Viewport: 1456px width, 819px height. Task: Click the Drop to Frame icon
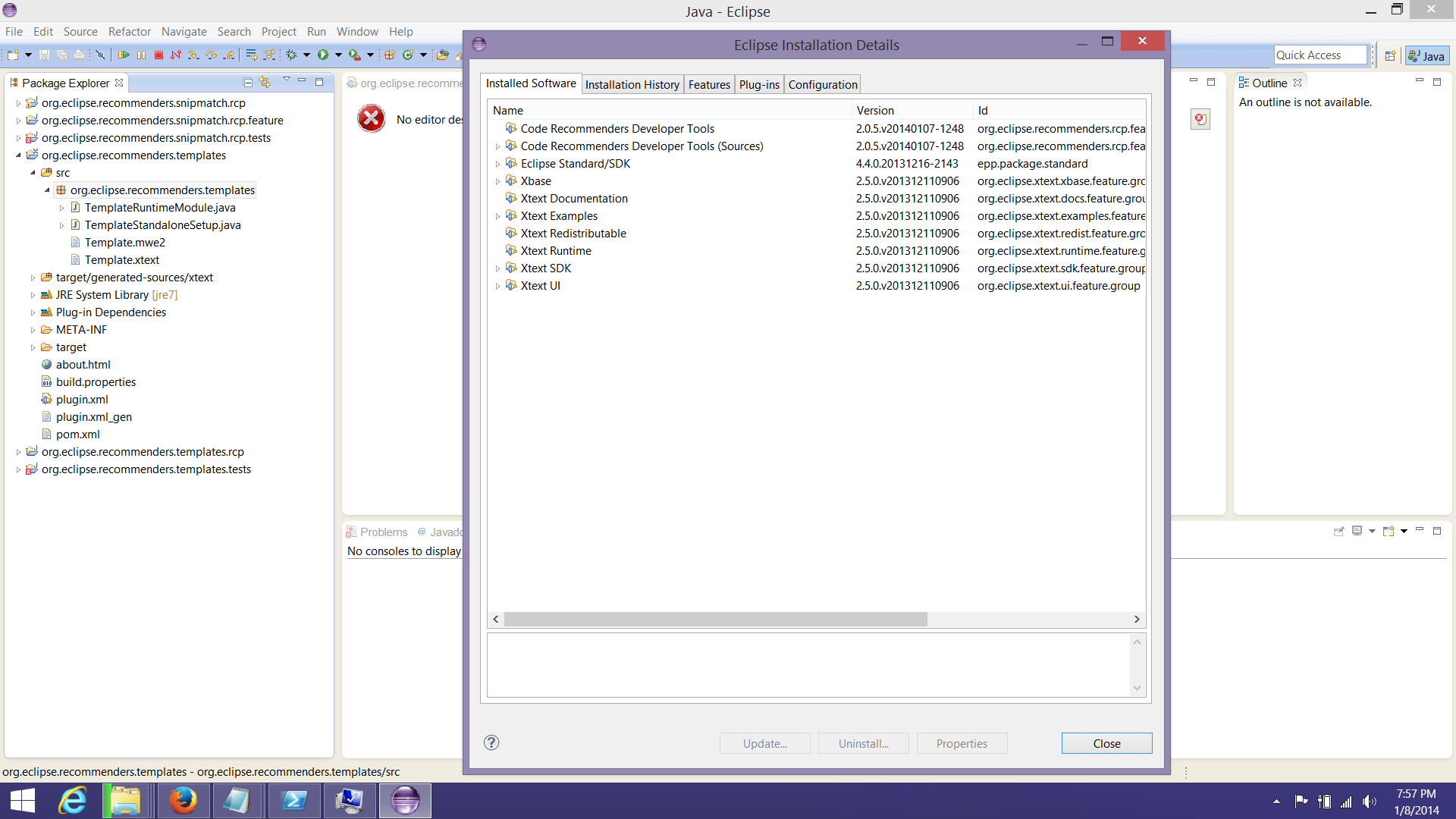click(251, 55)
